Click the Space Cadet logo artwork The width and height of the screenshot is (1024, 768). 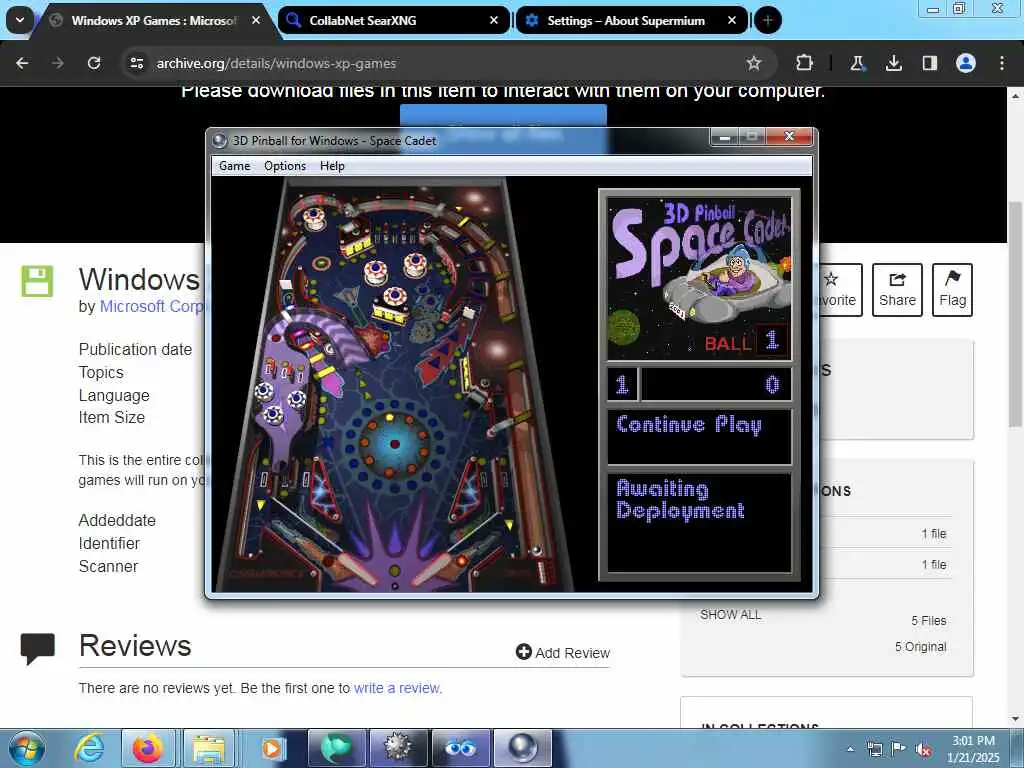[699, 278]
